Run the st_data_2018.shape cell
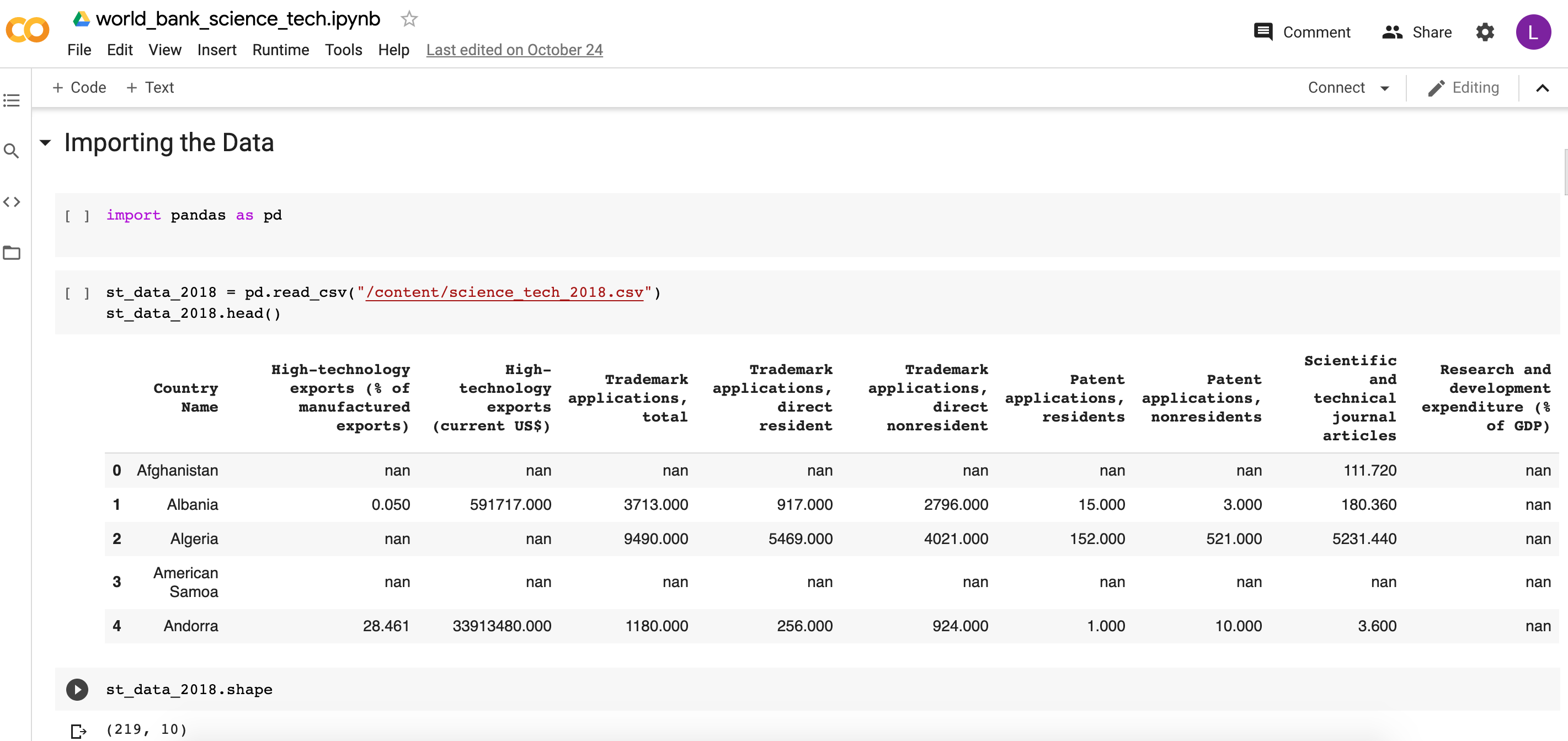This screenshot has height=741, width=1568. tap(77, 689)
